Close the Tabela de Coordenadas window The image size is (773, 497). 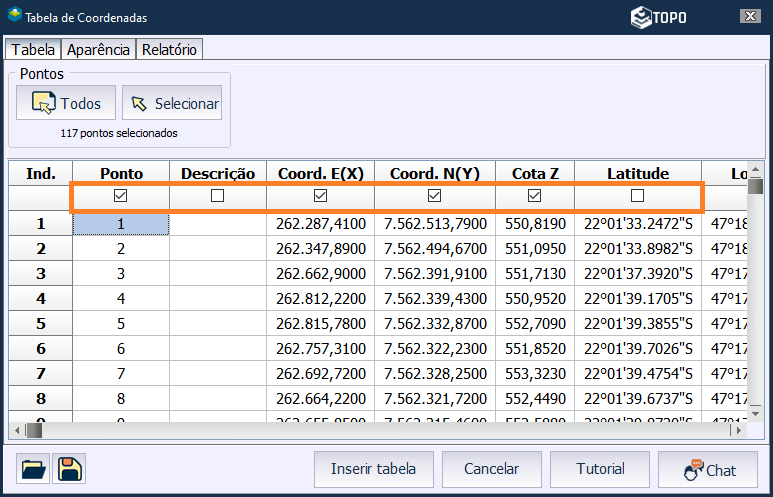tap(748, 16)
